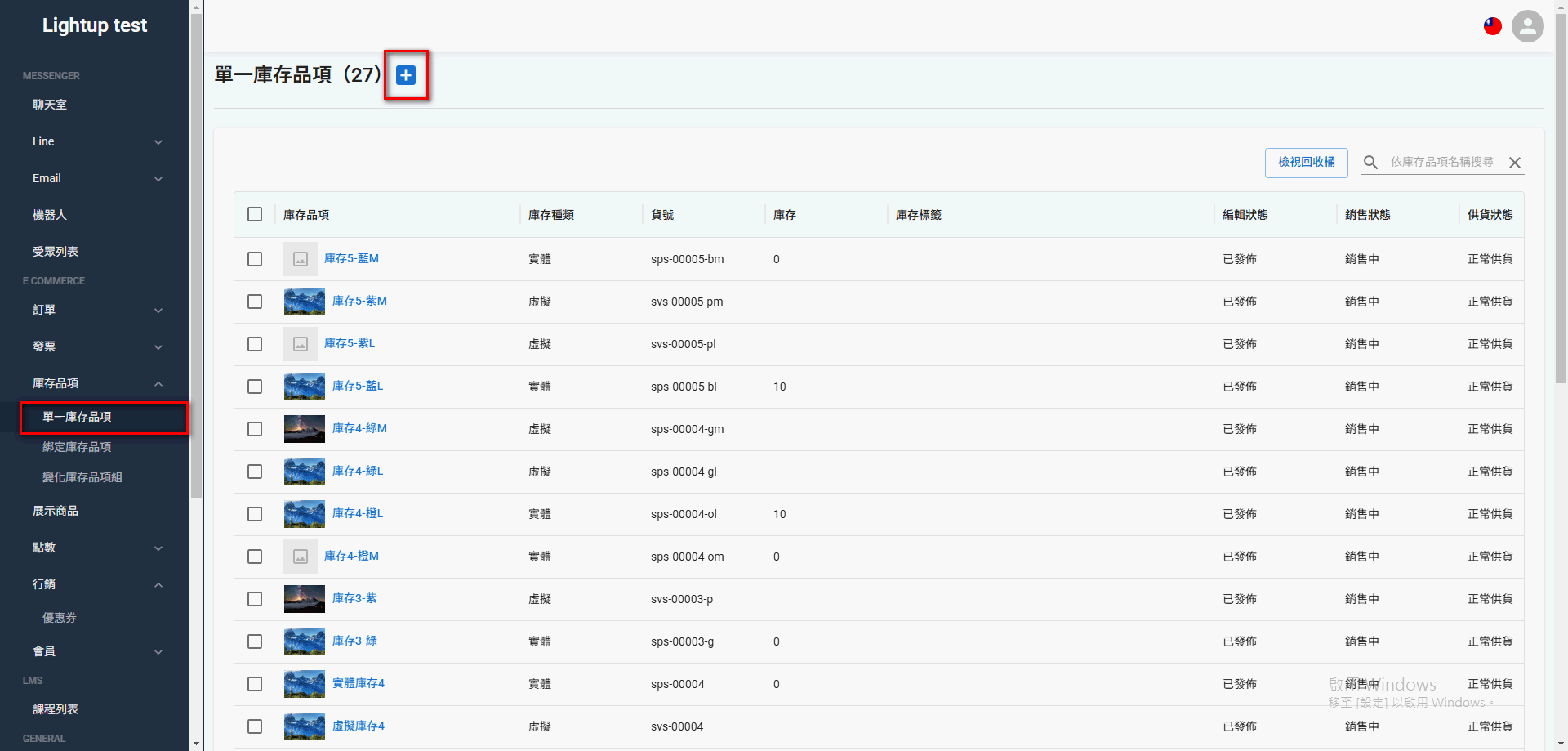
Task: Open the add new inventory item button
Action: (406, 75)
